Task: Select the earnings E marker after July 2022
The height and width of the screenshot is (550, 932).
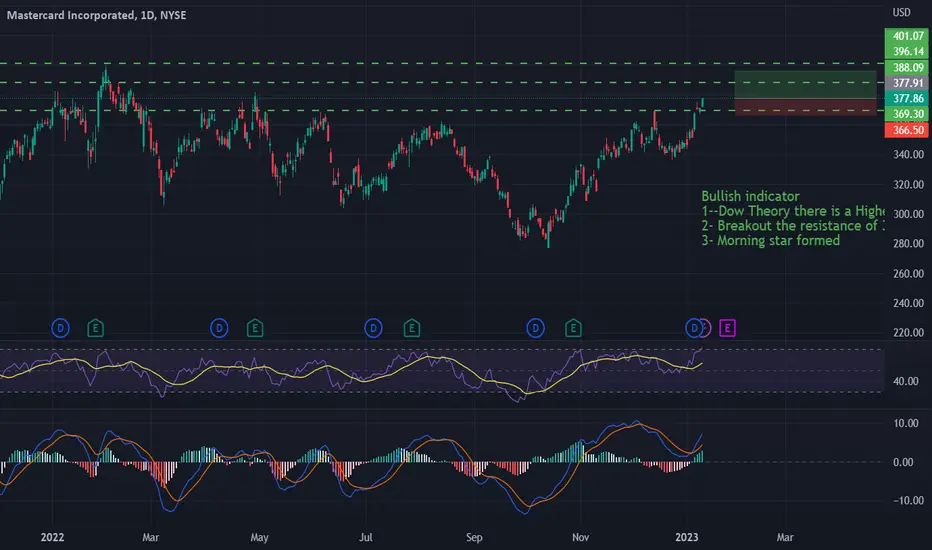Action: click(412, 328)
